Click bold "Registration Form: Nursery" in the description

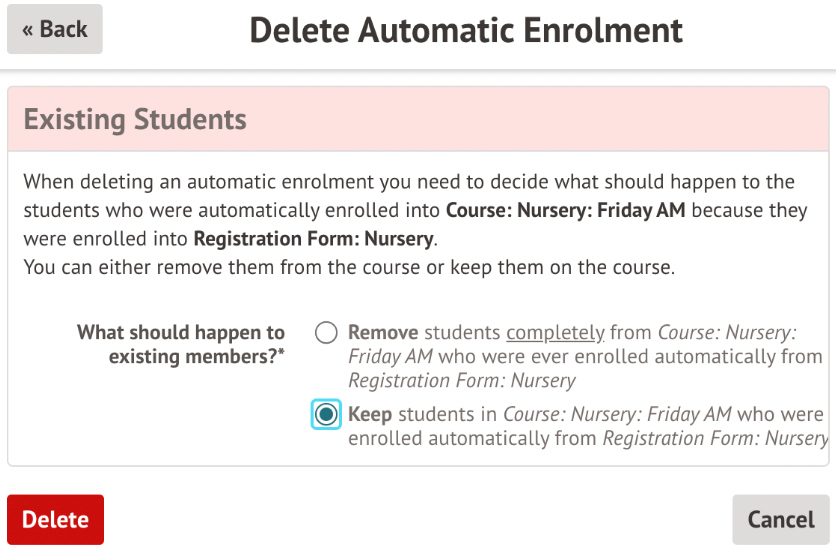pyautogui.click(x=313, y=239)
